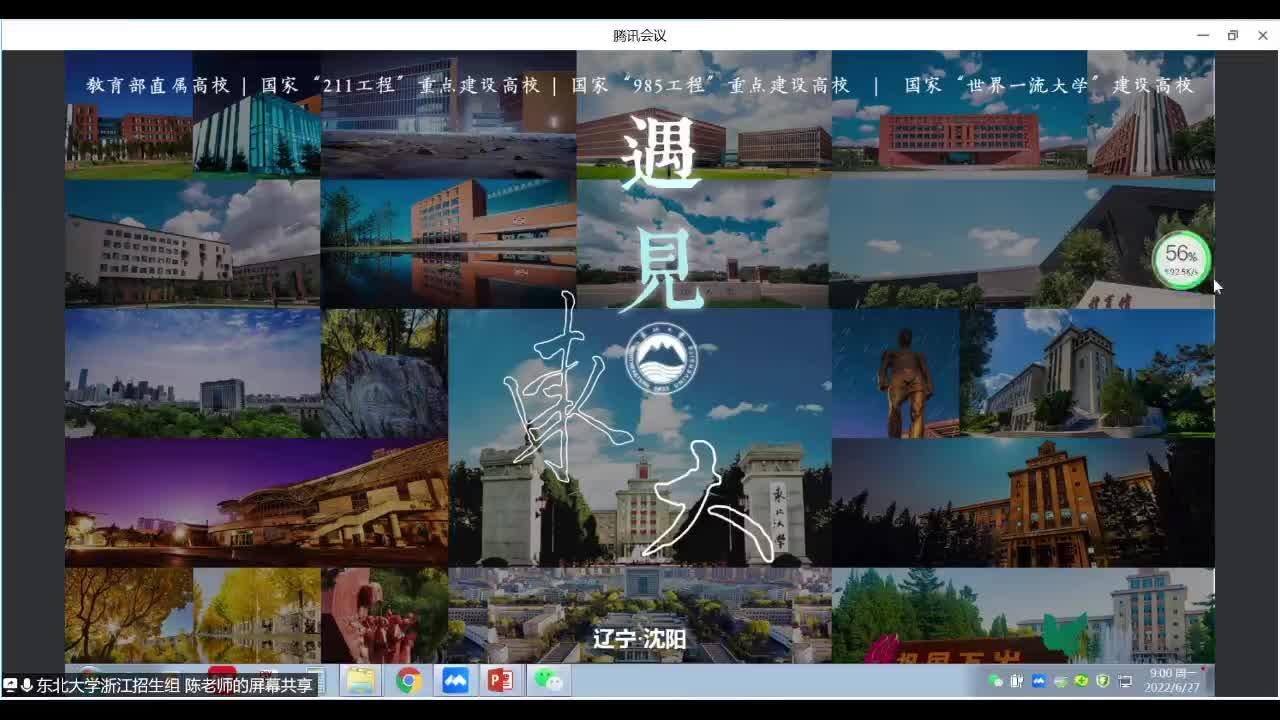Click the security shield tray icon

pos(1103,681)
